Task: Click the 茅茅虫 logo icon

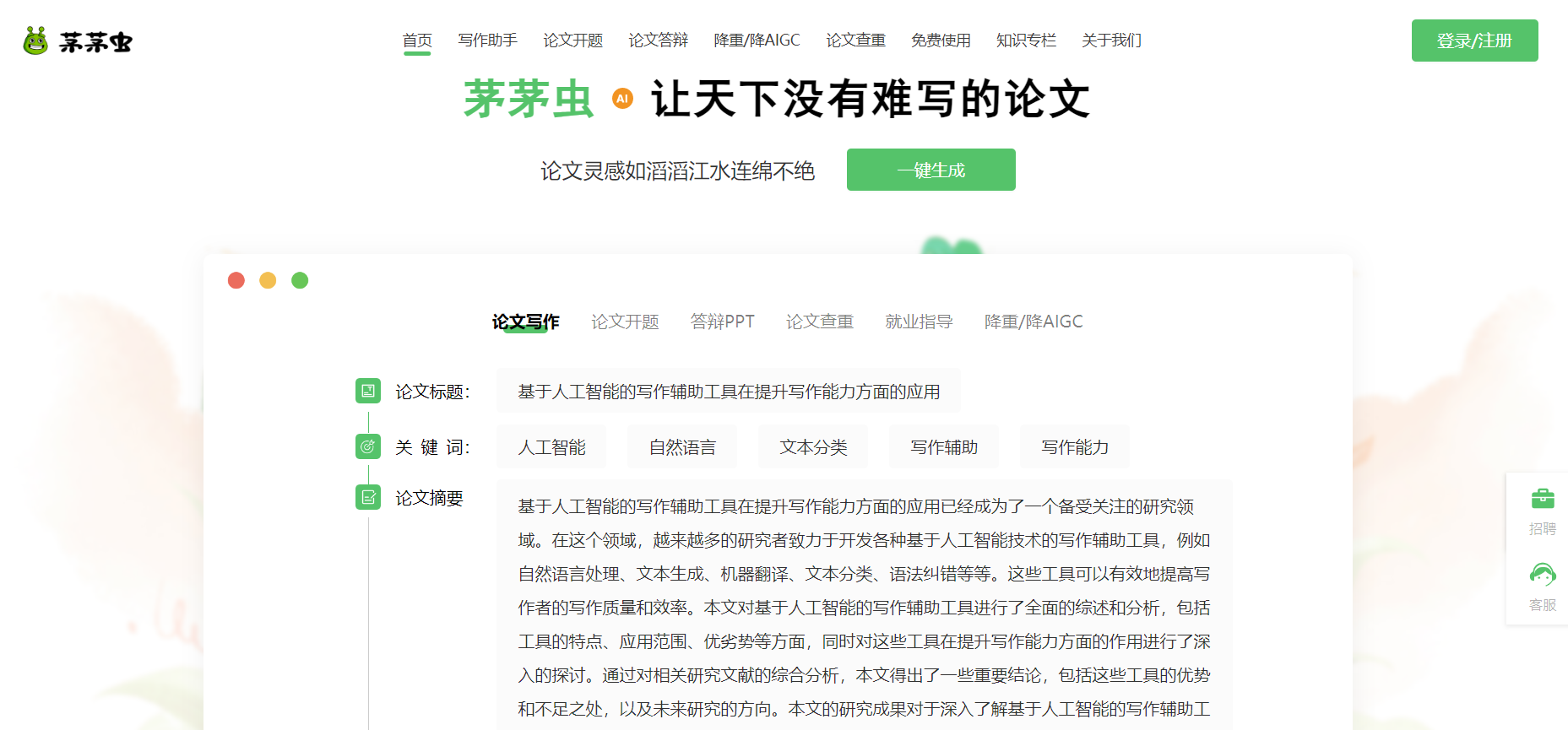Action: pyautogui.click(x=35, y=41)
